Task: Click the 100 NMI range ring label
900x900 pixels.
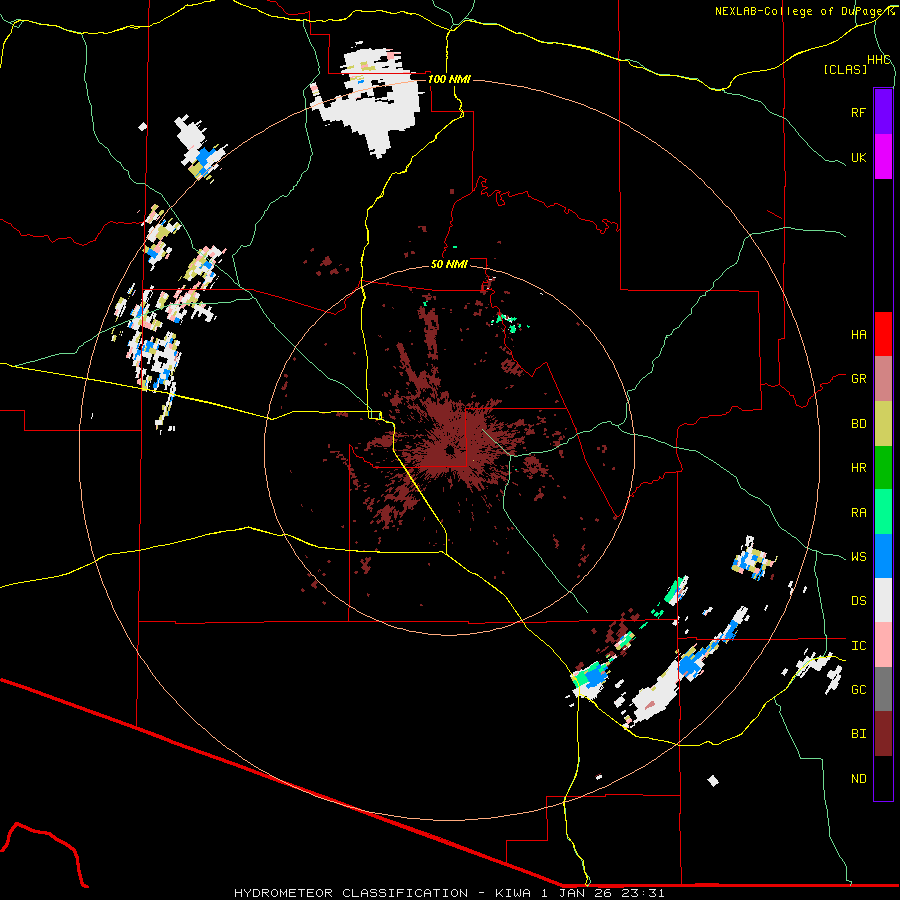Action: pyautogui.click(x=449, y=79)
